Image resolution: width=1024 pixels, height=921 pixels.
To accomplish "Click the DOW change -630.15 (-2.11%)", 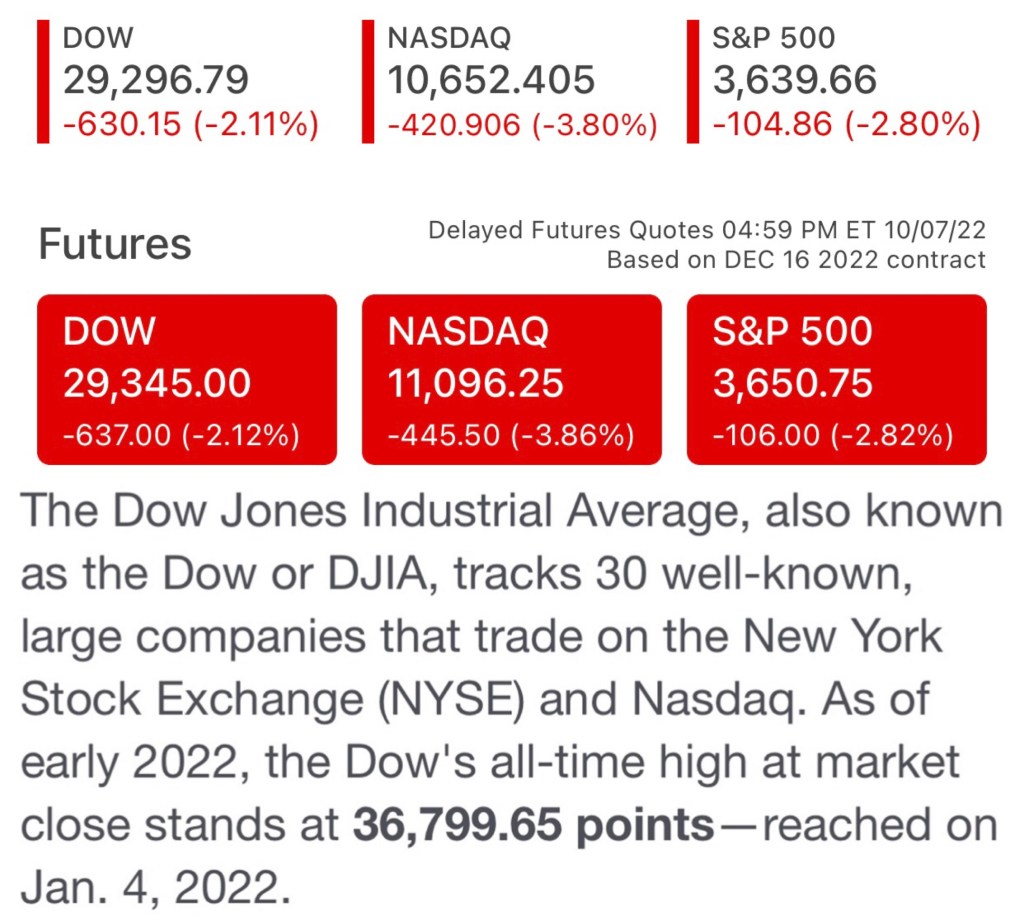I will pos(190,124).
